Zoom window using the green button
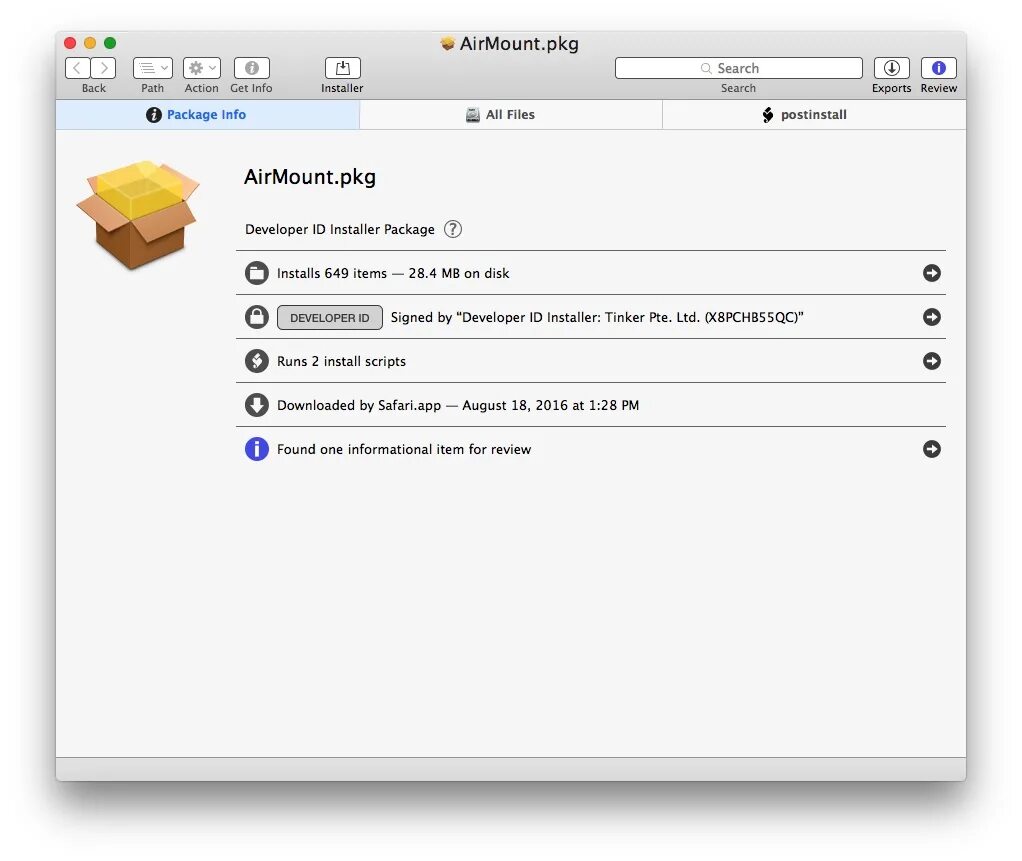 [x=110, y=43]
